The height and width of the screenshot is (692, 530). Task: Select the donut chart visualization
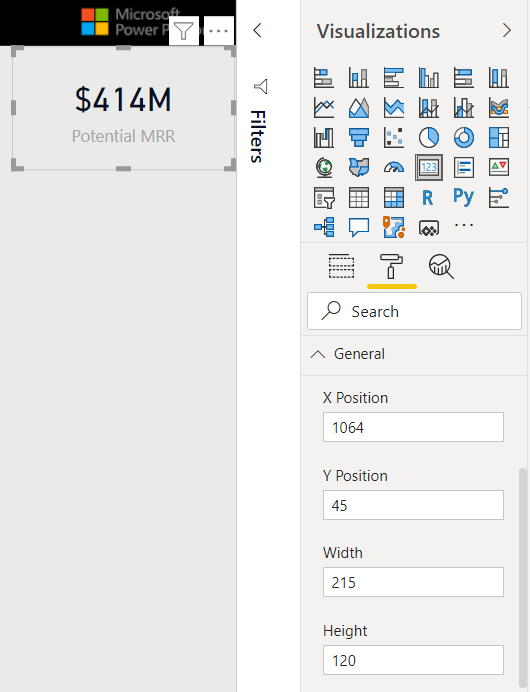tap(463, 138)
